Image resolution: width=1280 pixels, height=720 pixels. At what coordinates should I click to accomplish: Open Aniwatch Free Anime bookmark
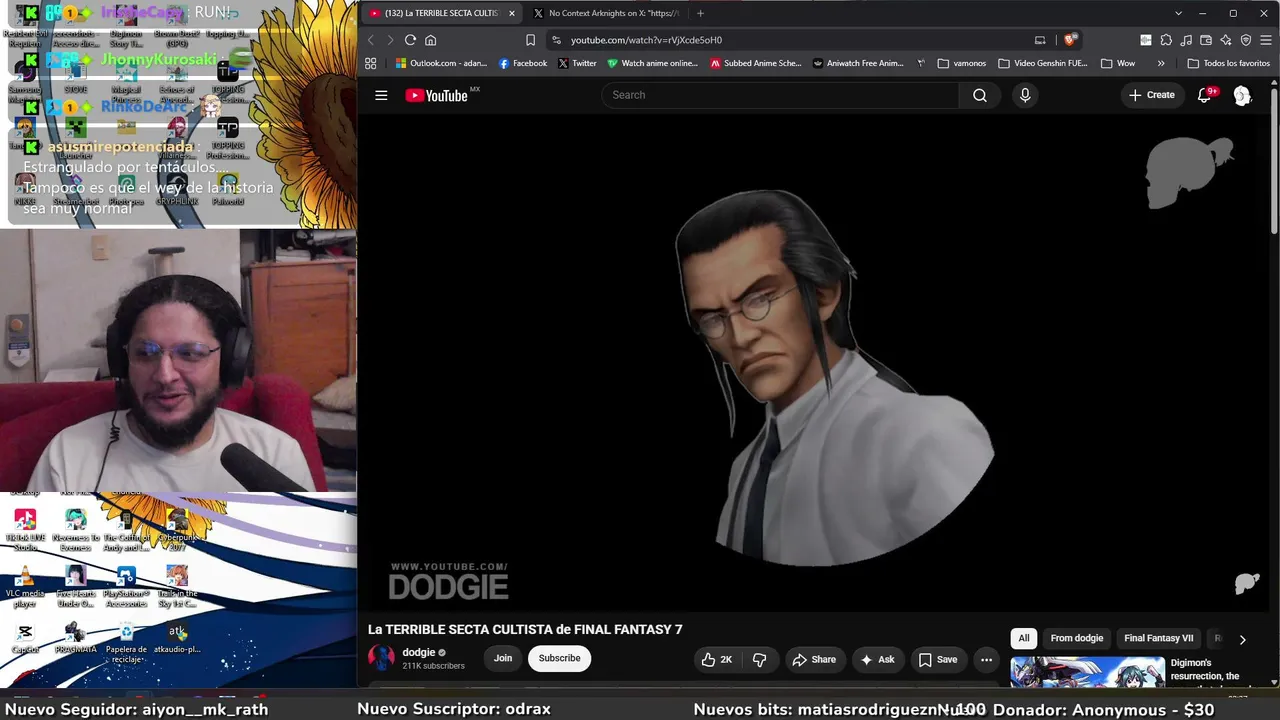pos(858,63)
